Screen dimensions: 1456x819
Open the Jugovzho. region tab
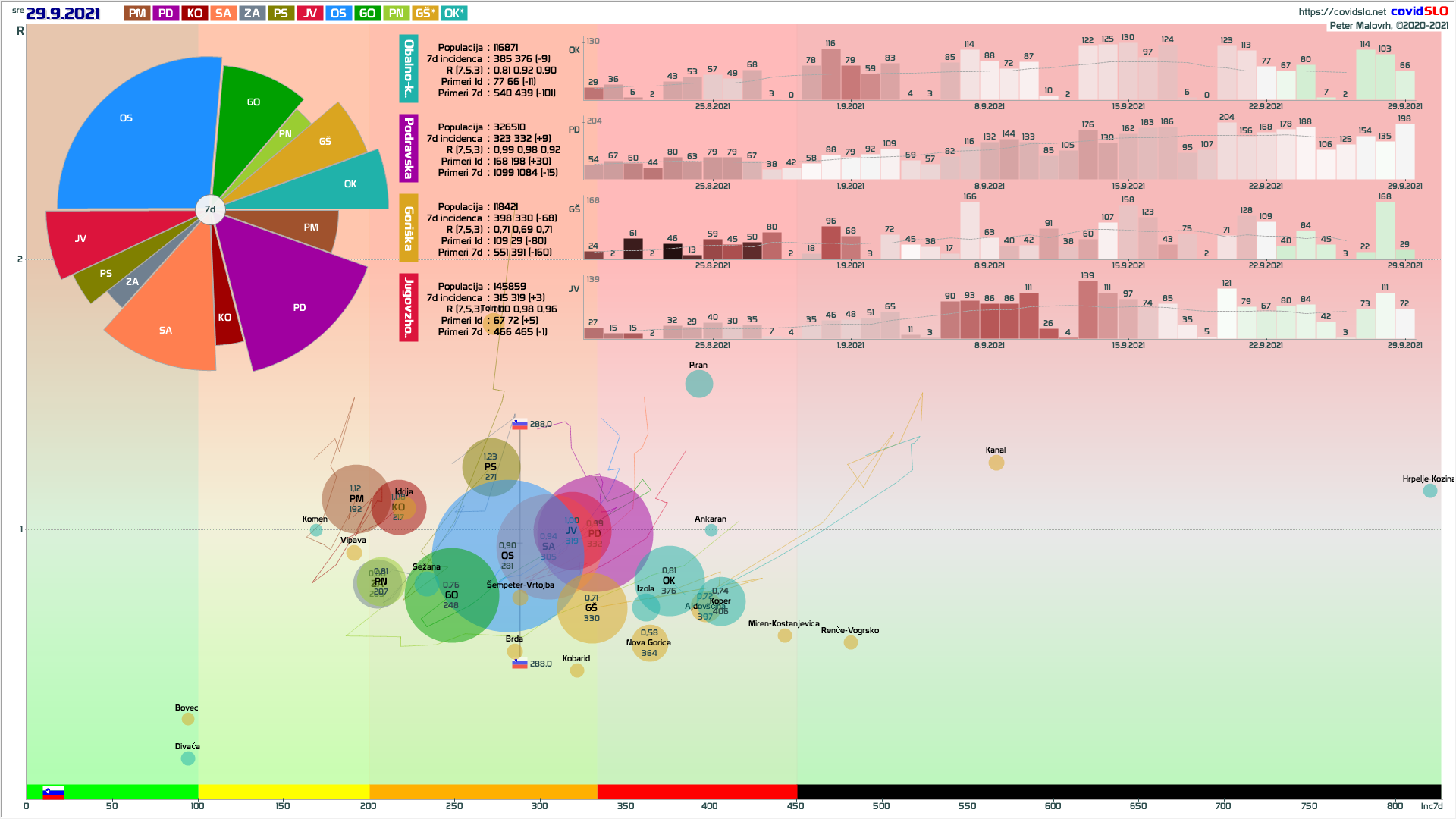click(409, 307)
